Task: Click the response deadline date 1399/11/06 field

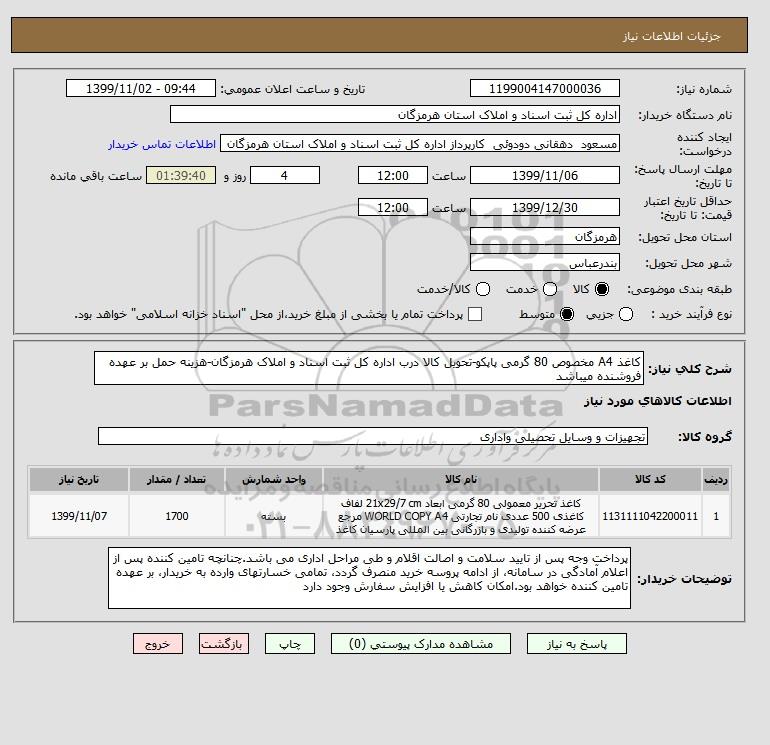Action: 545,175
